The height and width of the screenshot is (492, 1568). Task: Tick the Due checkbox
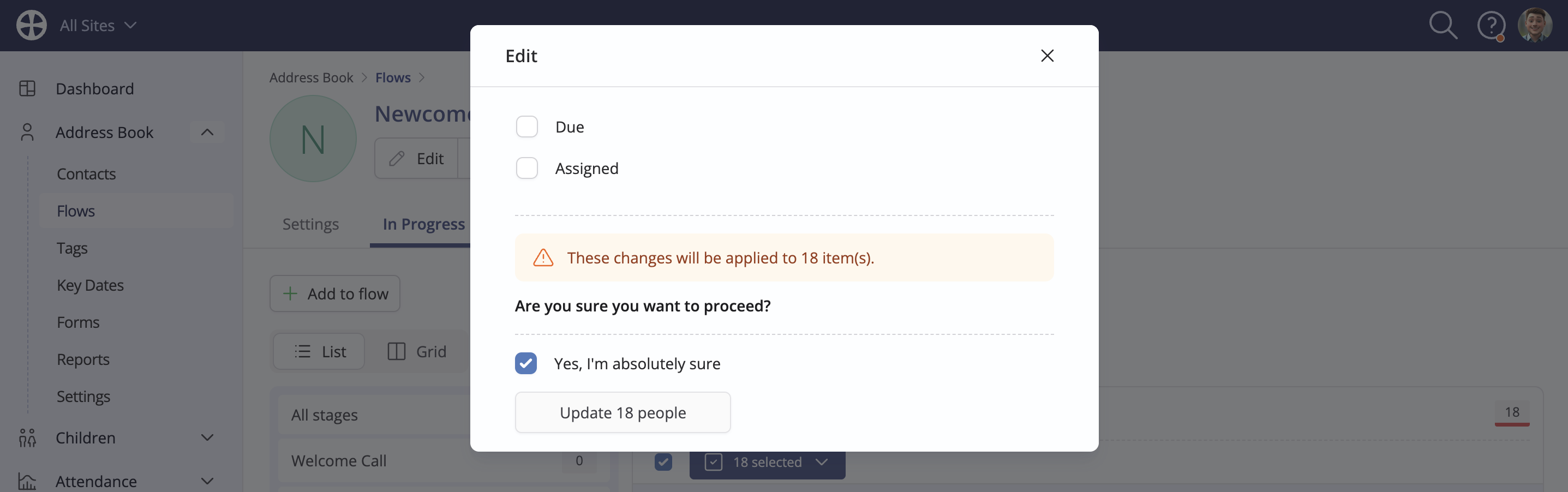526,127
